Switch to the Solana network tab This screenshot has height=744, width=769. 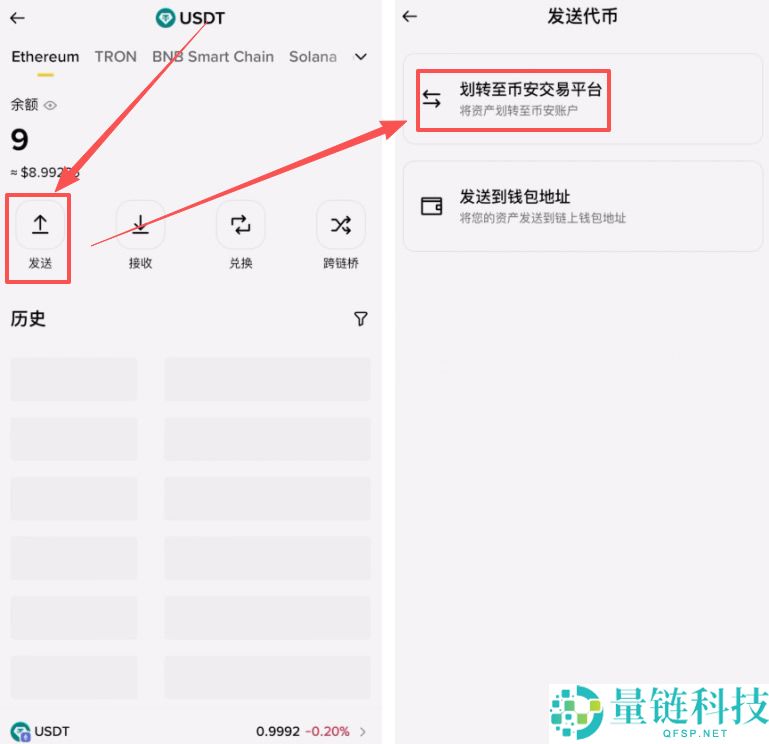point(313,56)
